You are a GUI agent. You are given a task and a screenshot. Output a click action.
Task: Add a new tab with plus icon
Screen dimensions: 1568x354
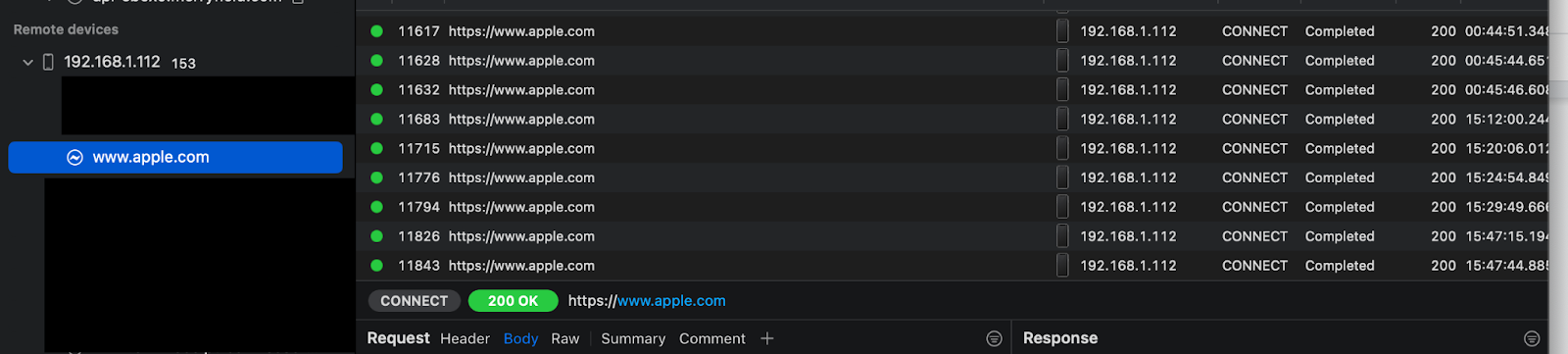(767, 338)
